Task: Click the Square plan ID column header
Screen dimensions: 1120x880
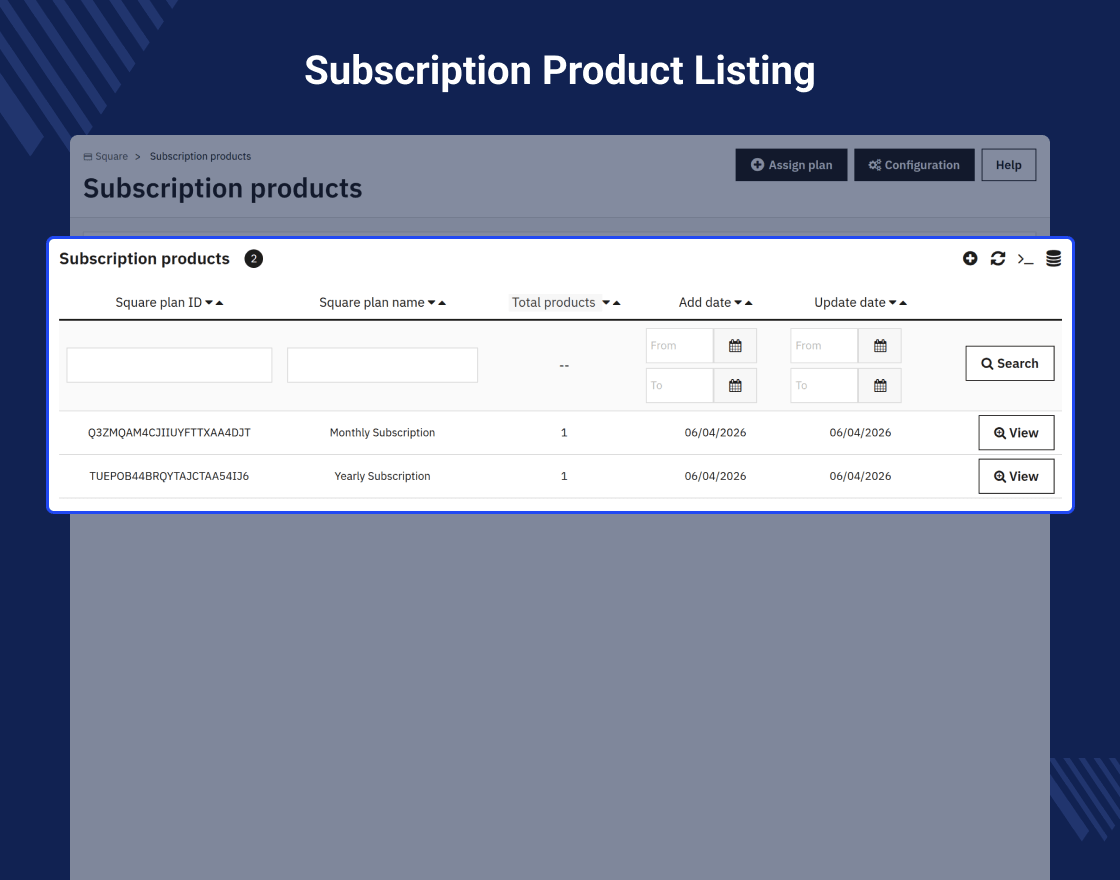Action: coord(159,303)
